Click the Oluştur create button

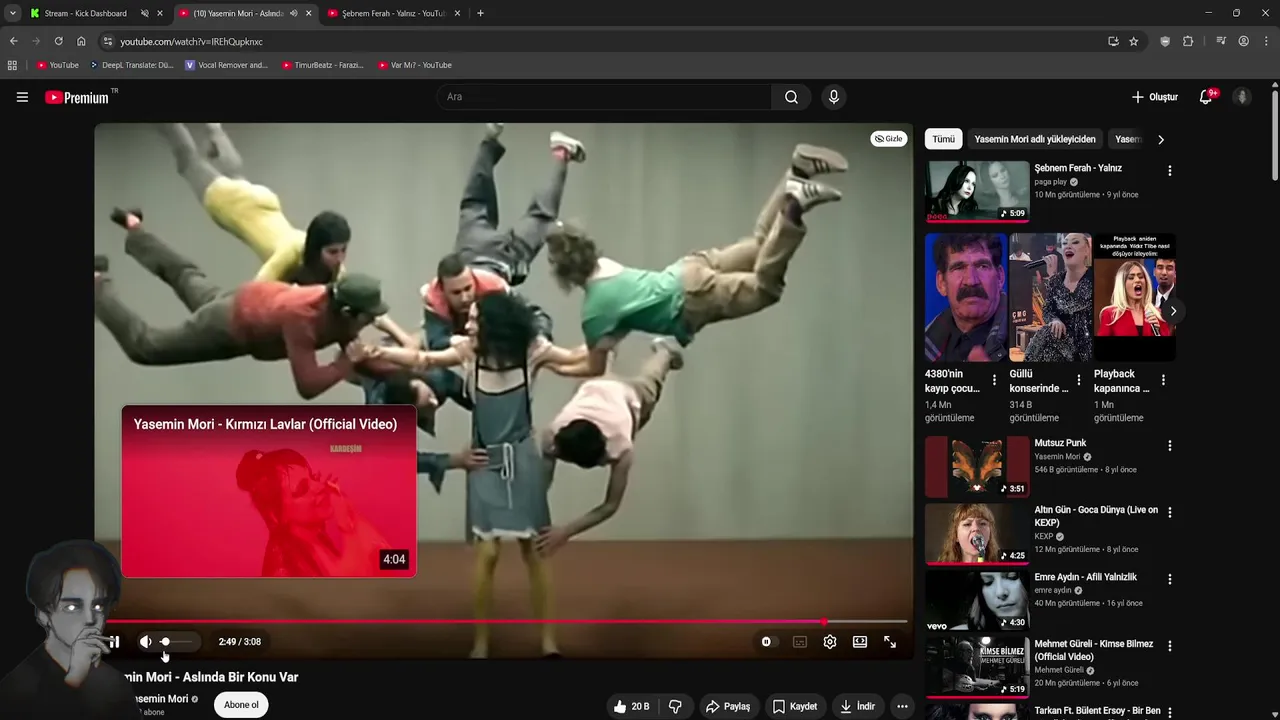coord(1154,97)
